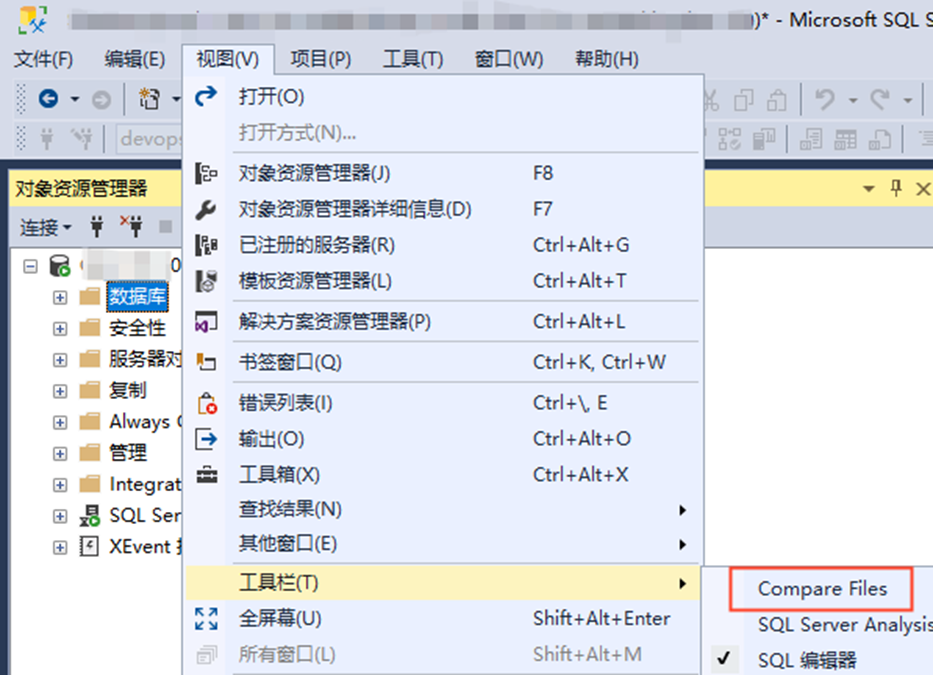This screenshot has height=675, width=933.
Task: Click the display estimated plan icon
Action: [730, 139]
